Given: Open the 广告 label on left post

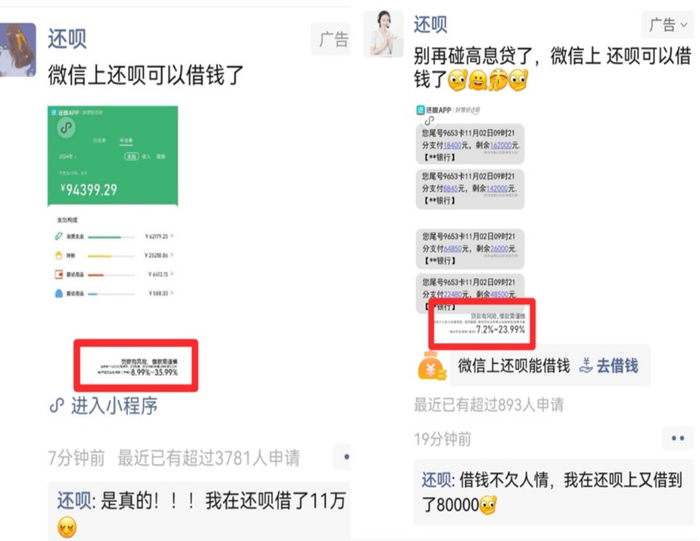Looking at the screenshot, I should [x=331, y=39].
